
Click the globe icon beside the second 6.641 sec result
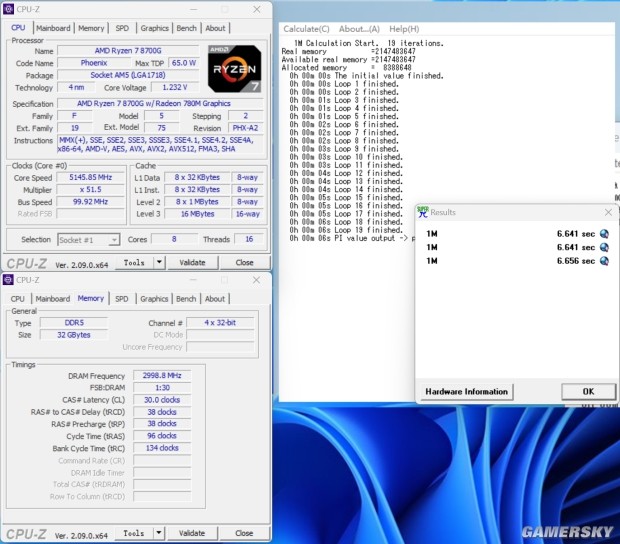coord(604,247)
